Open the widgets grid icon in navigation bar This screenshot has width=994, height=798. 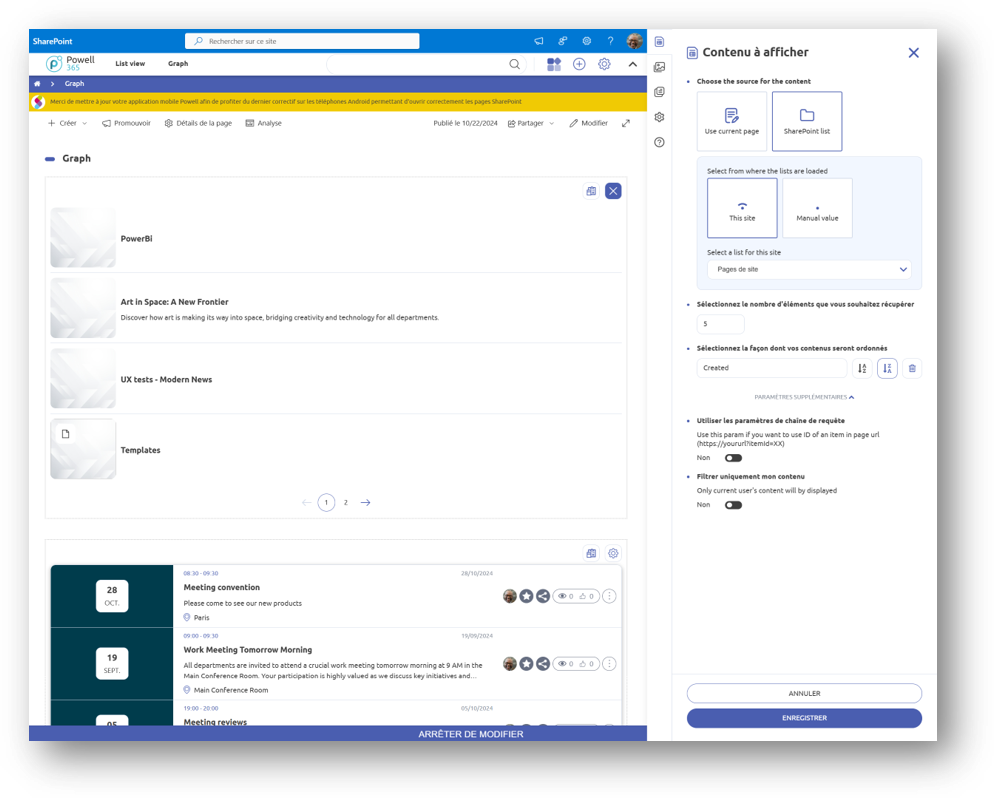(x=554, y=64)
